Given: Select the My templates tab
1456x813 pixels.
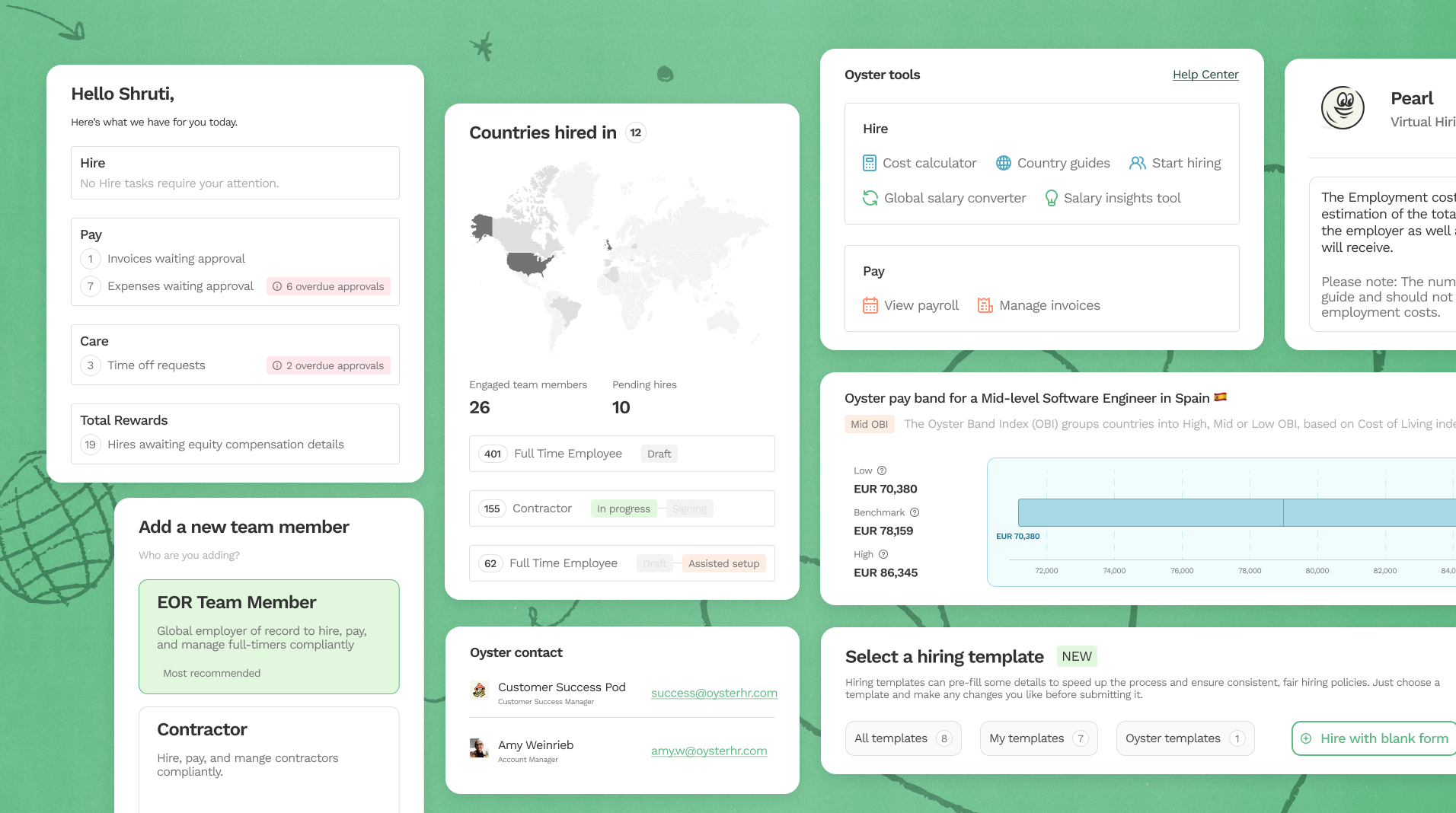Looking at the screenshot, I should [1039, 738].
